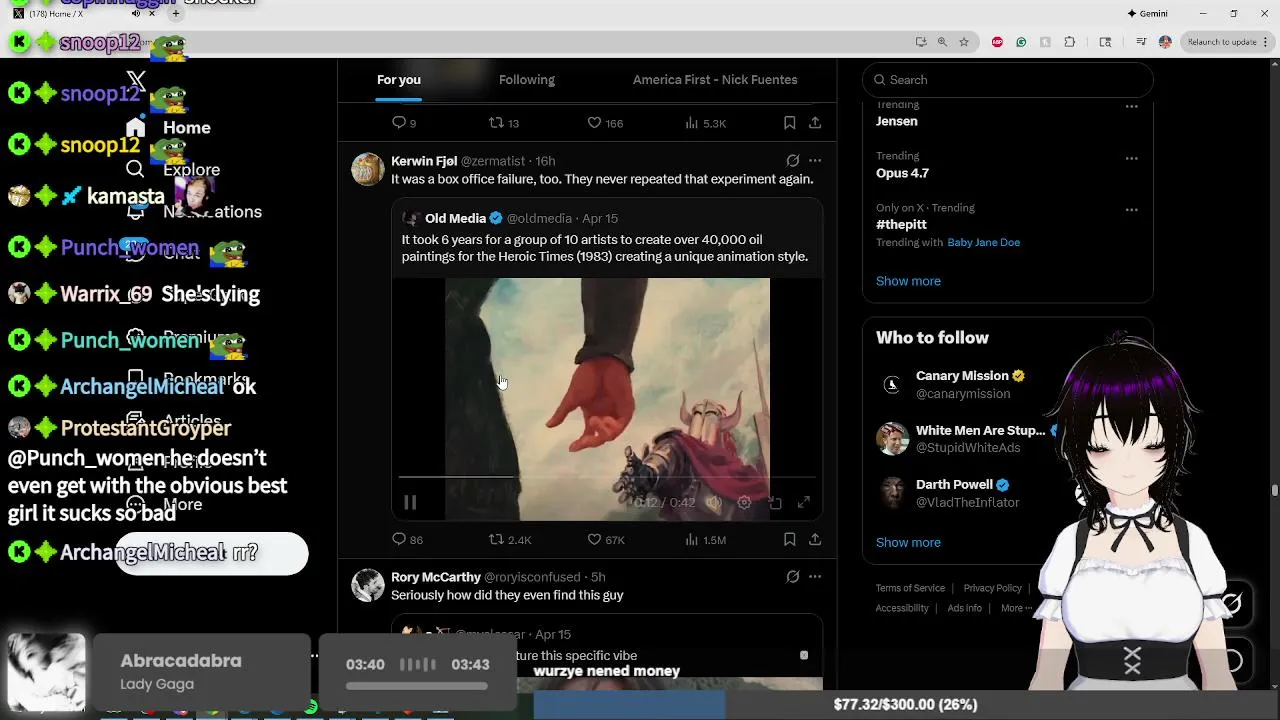The image size is (1280, 720).
Task: Open Chrome zoom magnifier icon
Action: (942, 42)
